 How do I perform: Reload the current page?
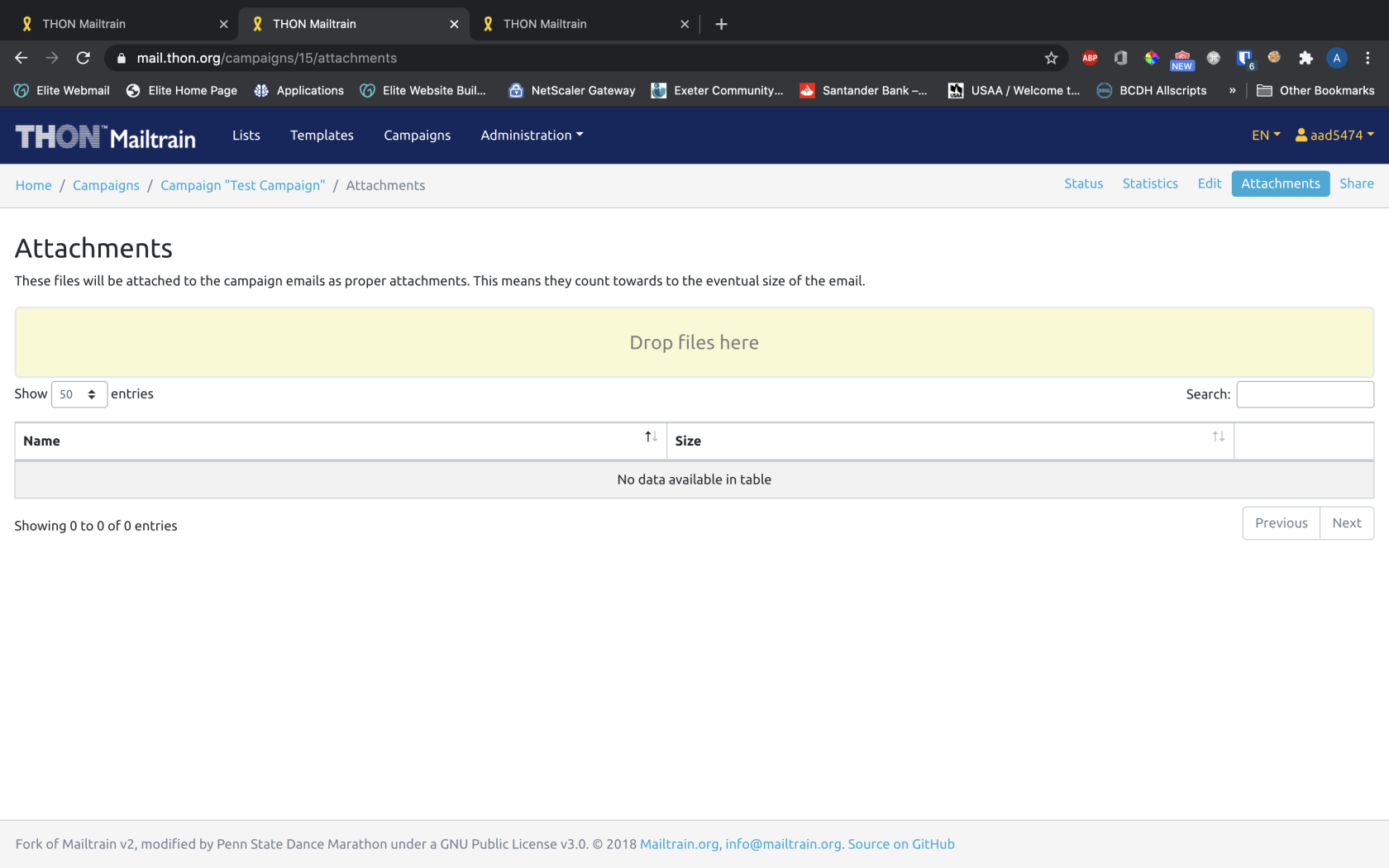pyautogui.click(x=83, y=58)
